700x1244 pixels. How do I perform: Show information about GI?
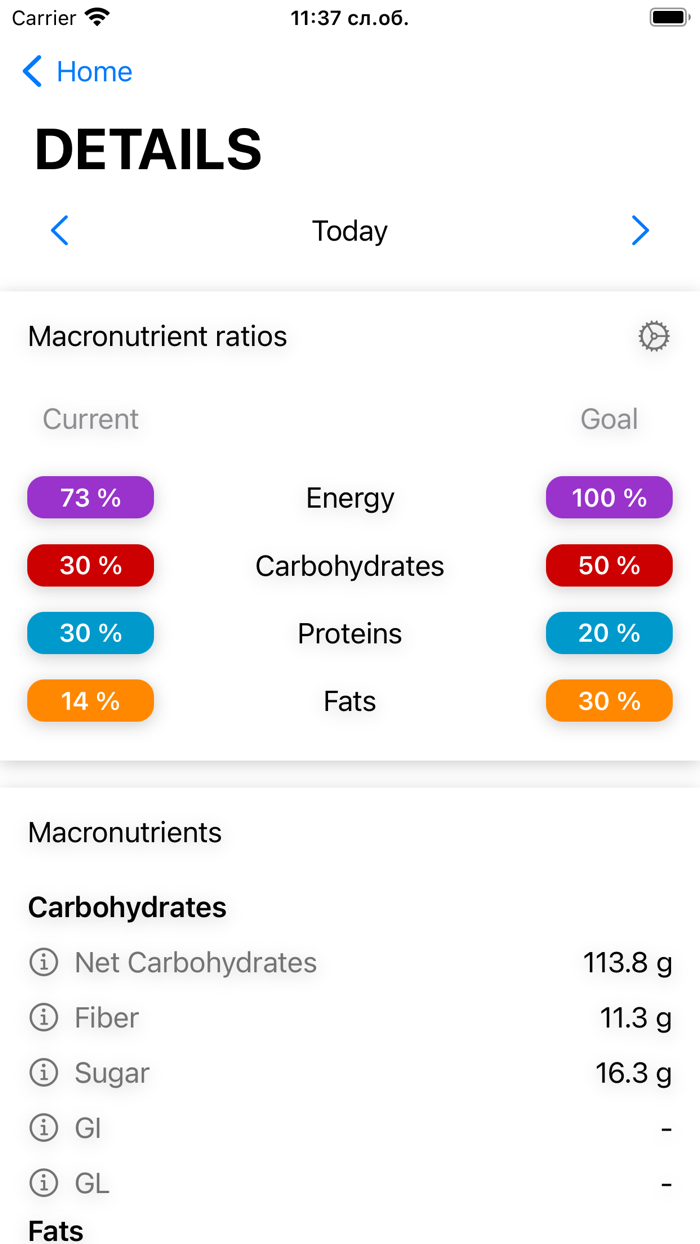tap(43, 1127)
